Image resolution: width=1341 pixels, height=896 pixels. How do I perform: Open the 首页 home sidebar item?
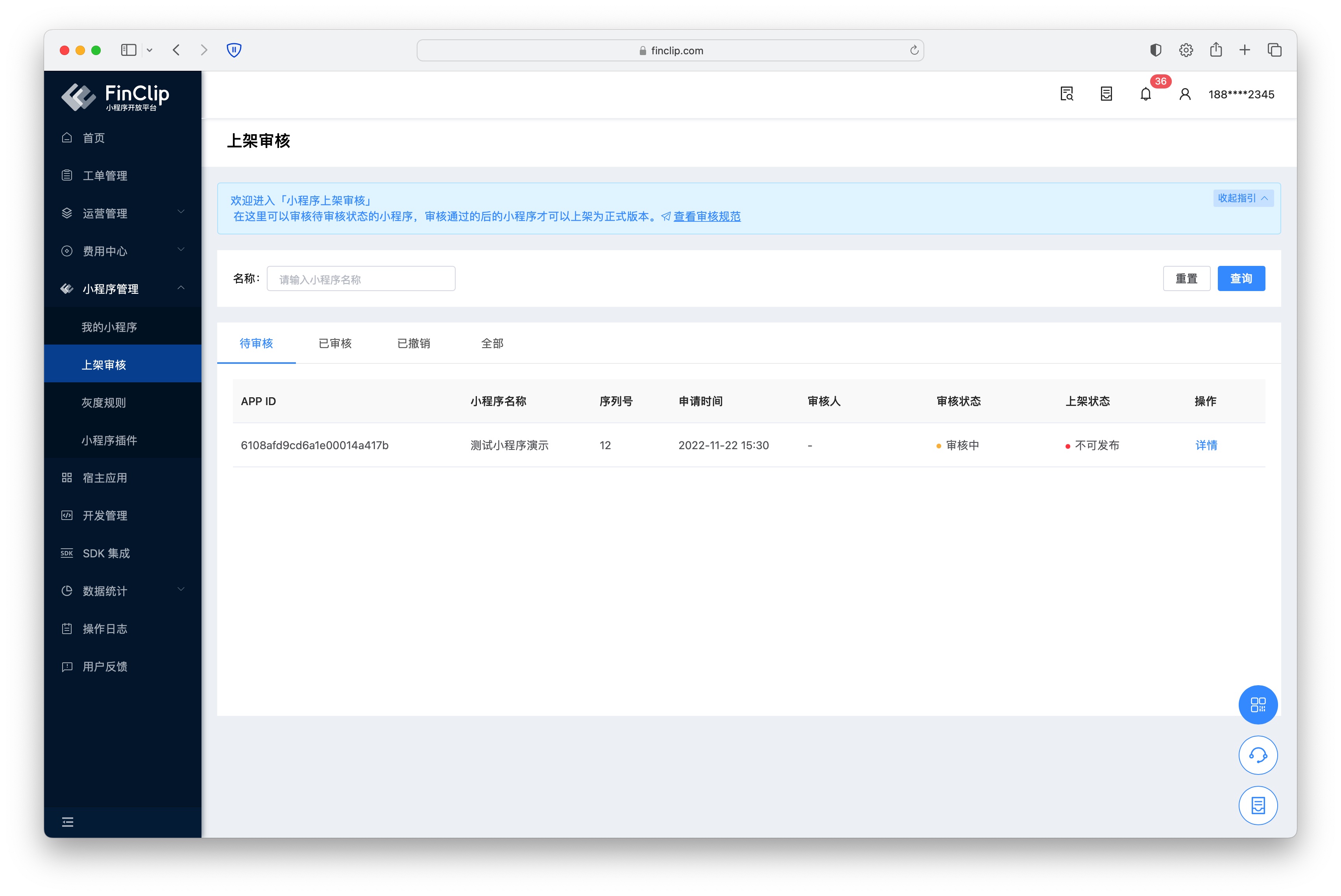pyautogui.click(x=94, y=138)
